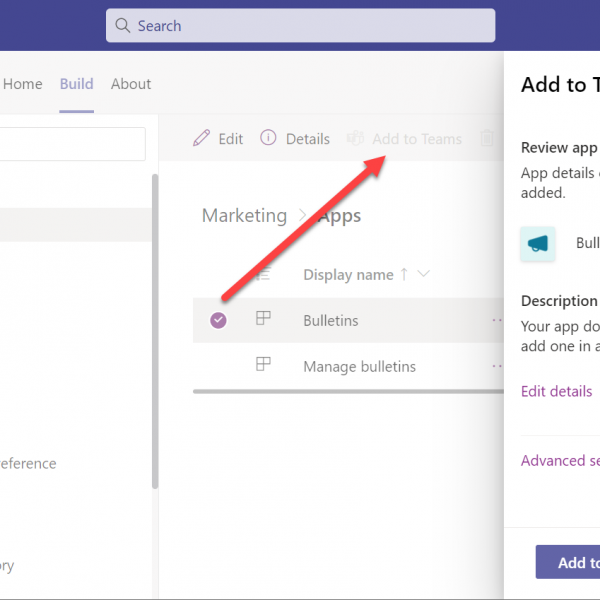Image resolution: width=600 pixels, height=600 pixels.
Task: Open more options for Bulletins row
Action: (496, 320)
